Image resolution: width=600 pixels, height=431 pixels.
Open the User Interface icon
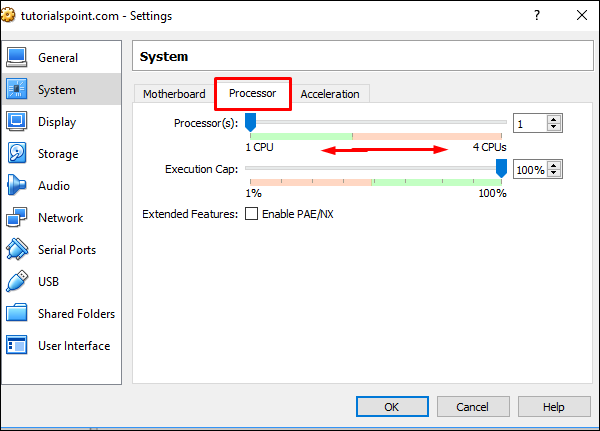click(x=17, y=346)
